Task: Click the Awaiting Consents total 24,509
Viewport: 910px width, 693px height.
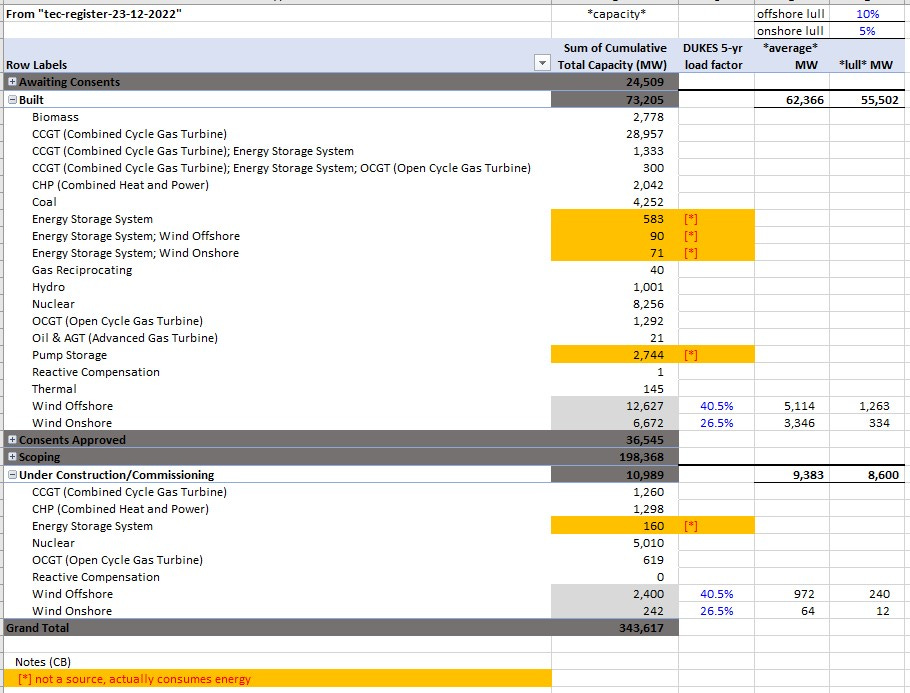Action: [615, 82]
